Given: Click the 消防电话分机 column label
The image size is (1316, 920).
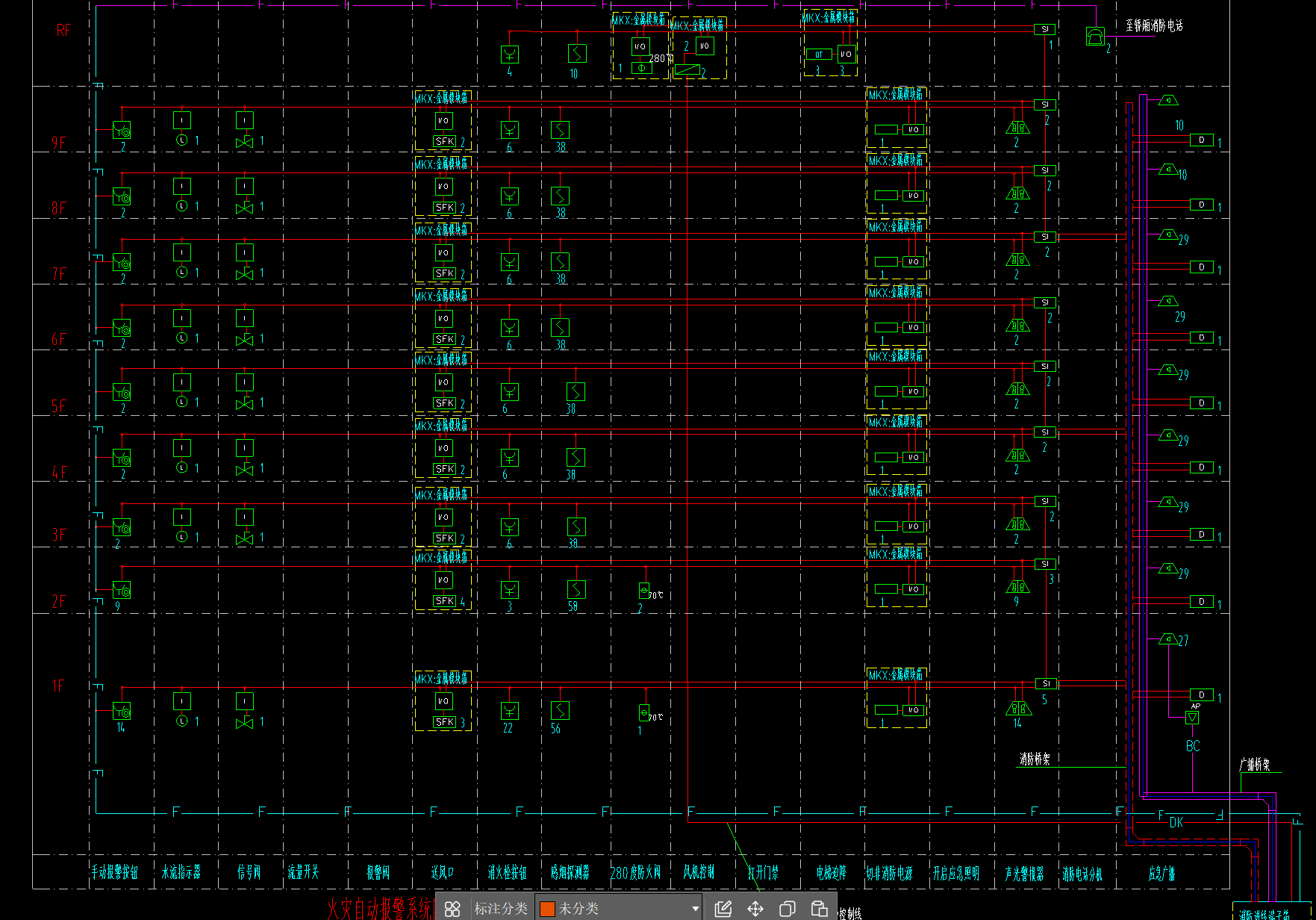Looking at the screenshot, I should tap(1082, 872).
